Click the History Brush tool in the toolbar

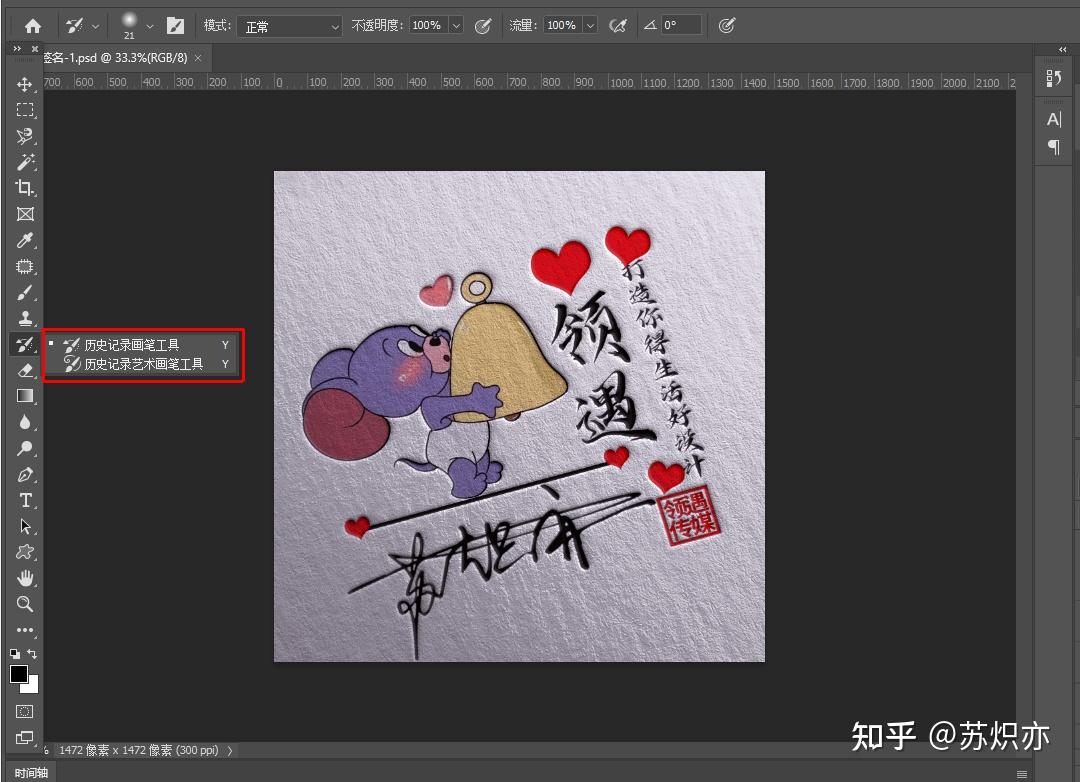click(x=25, y=344)
